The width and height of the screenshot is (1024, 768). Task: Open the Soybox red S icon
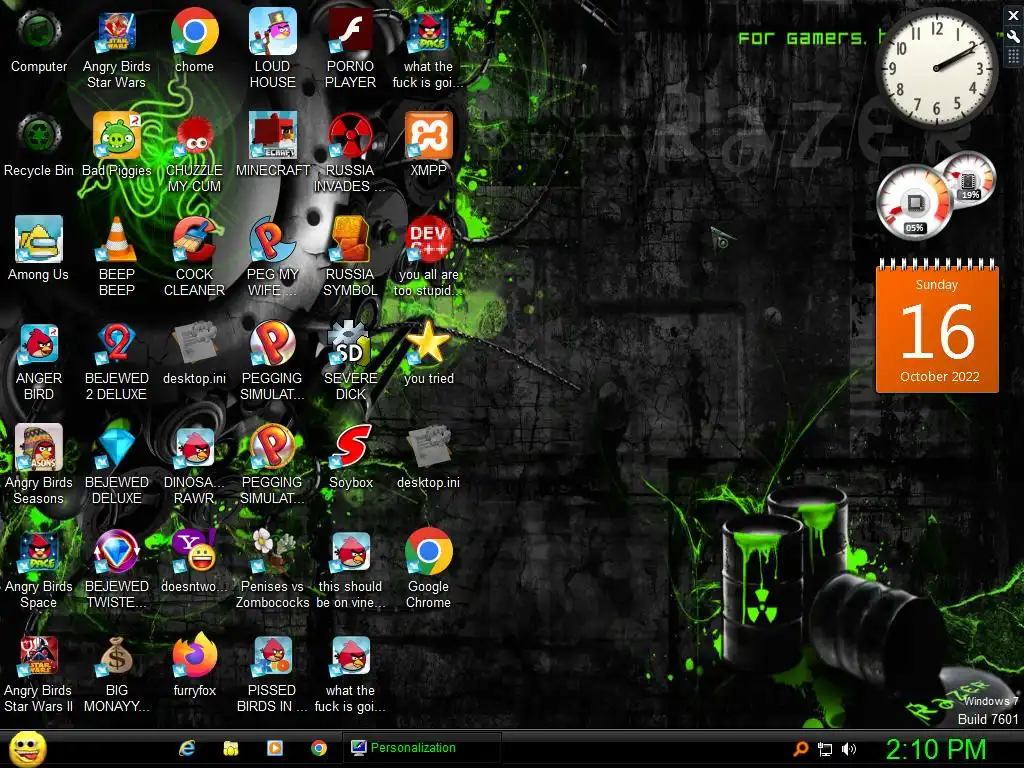point(351,457)
